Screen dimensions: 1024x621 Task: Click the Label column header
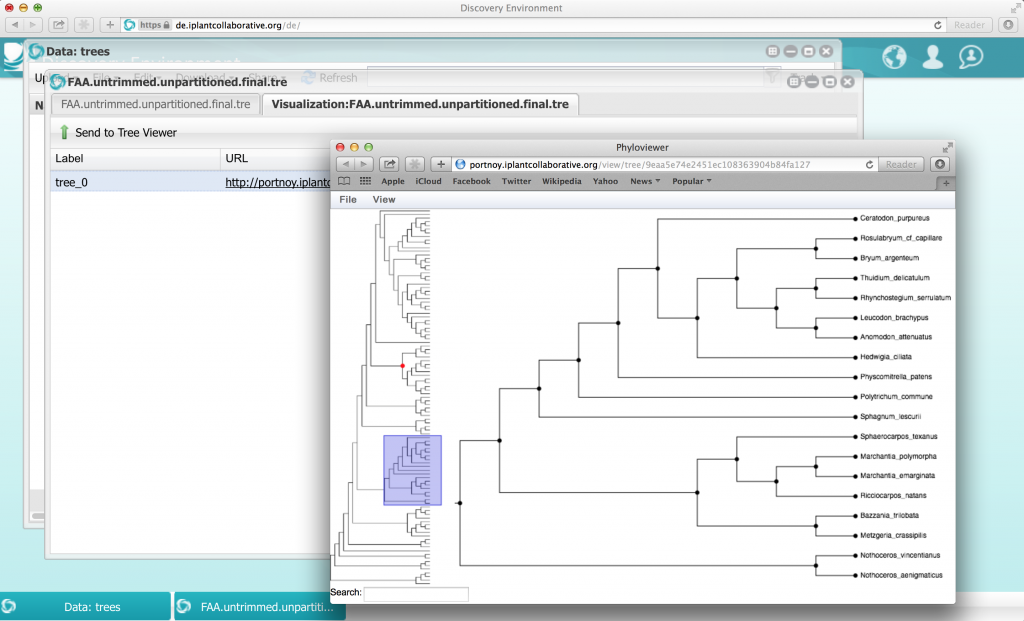pos(135,159)
